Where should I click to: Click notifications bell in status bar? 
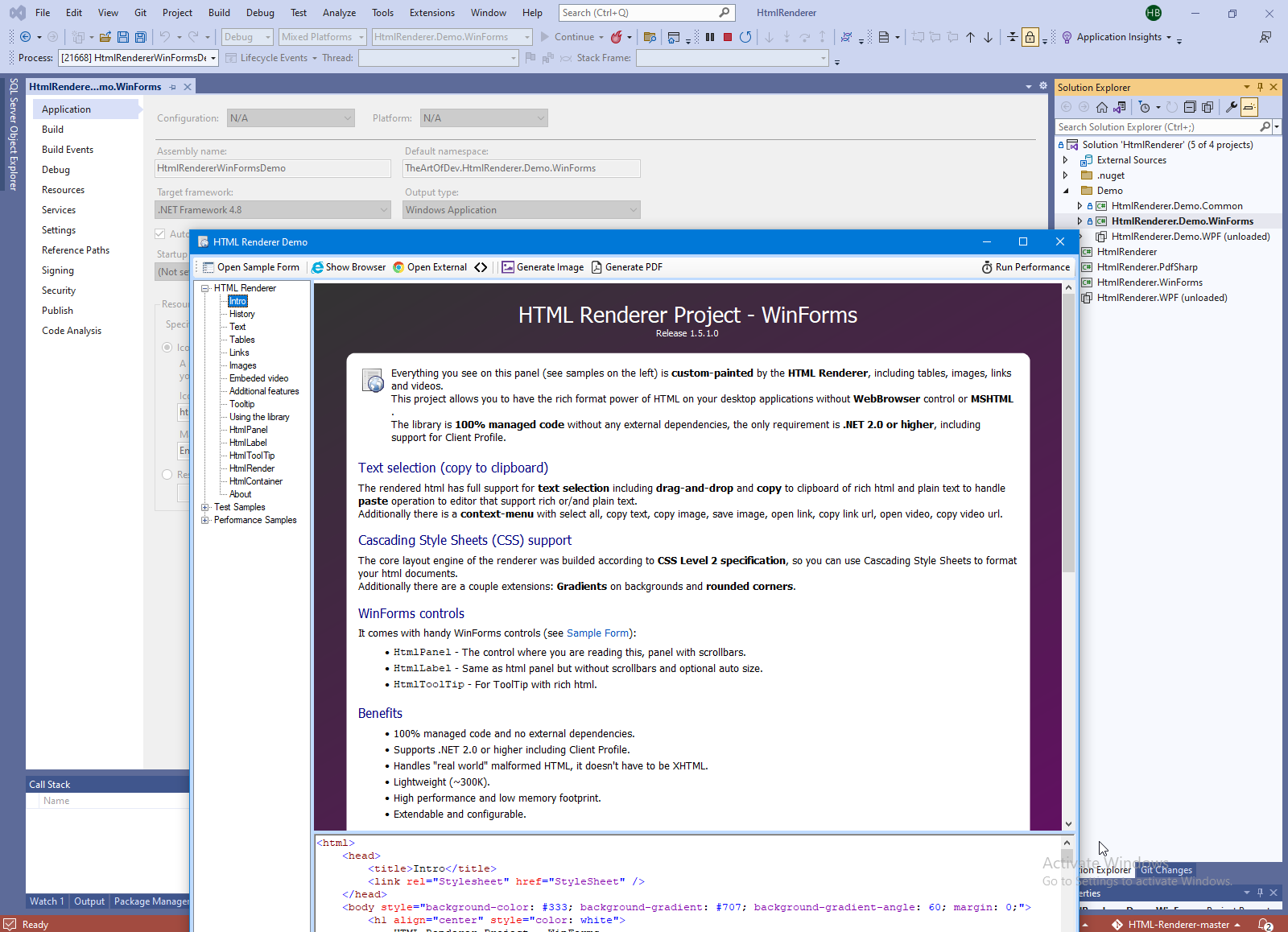(1265, 925)
